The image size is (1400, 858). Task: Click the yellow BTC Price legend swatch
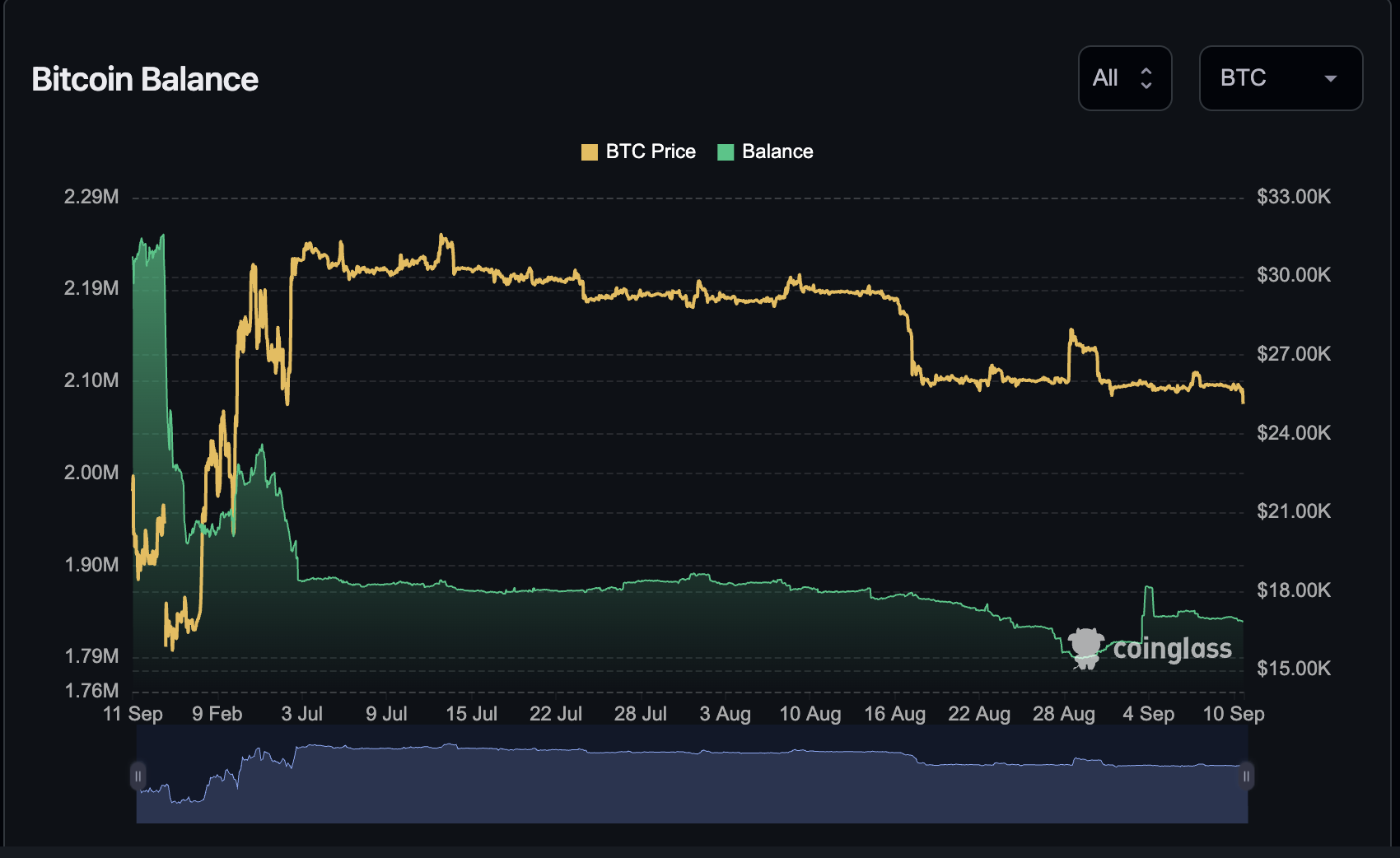pyautogui.click(x=588, y=152)
